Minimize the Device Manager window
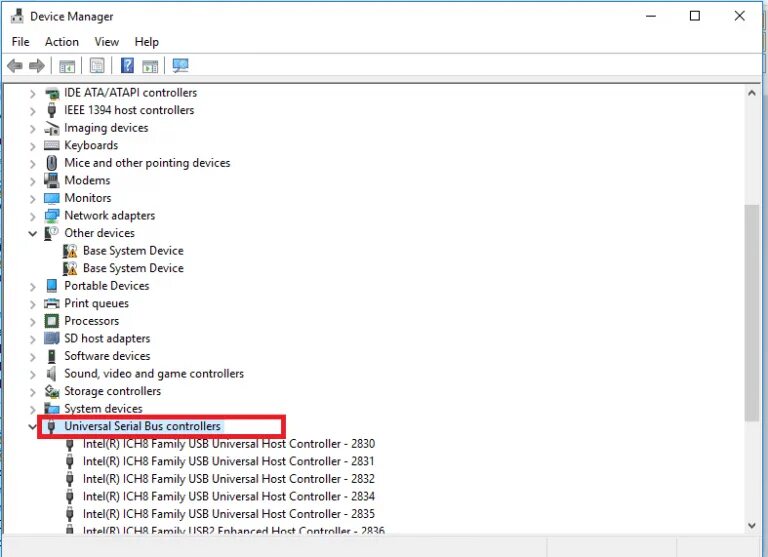This screenshot has height=557, width=768. [x=651, y=16]
